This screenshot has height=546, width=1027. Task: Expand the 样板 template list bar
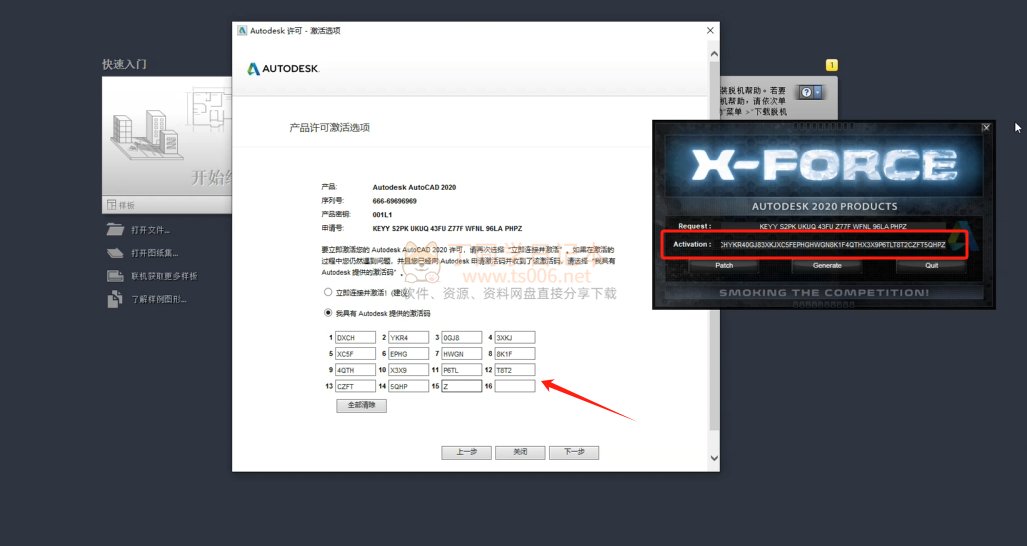[167, 205]
